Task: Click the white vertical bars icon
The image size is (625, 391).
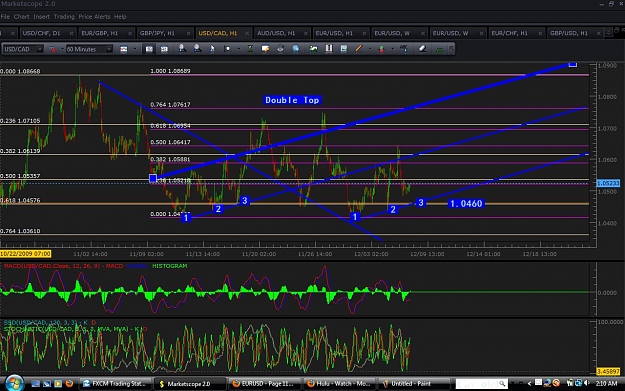Action: pyautogui.click(x=329, y=49)
